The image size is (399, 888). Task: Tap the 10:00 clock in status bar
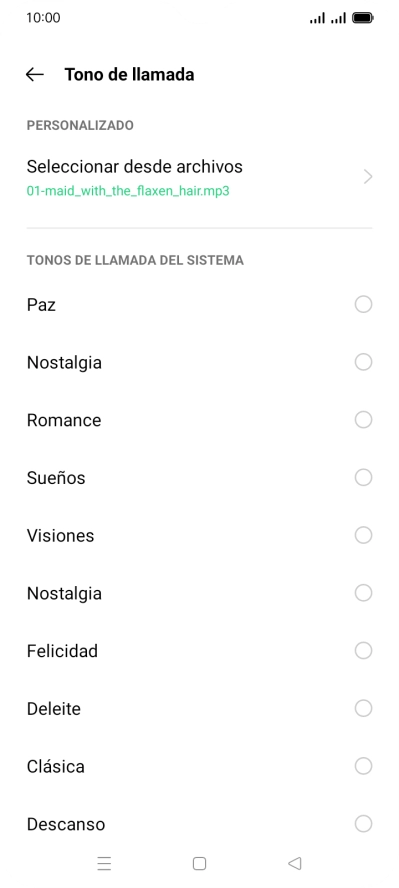tap(43, 18)
